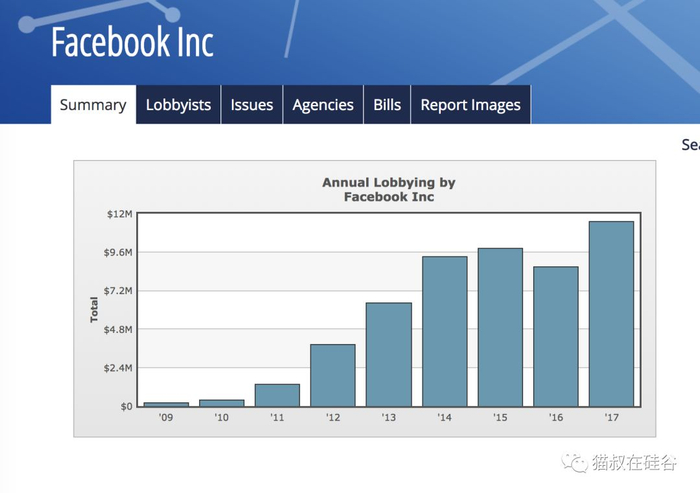The image size is (700, 493).
Task: Click the '09 year label
Action: point(166,418)
